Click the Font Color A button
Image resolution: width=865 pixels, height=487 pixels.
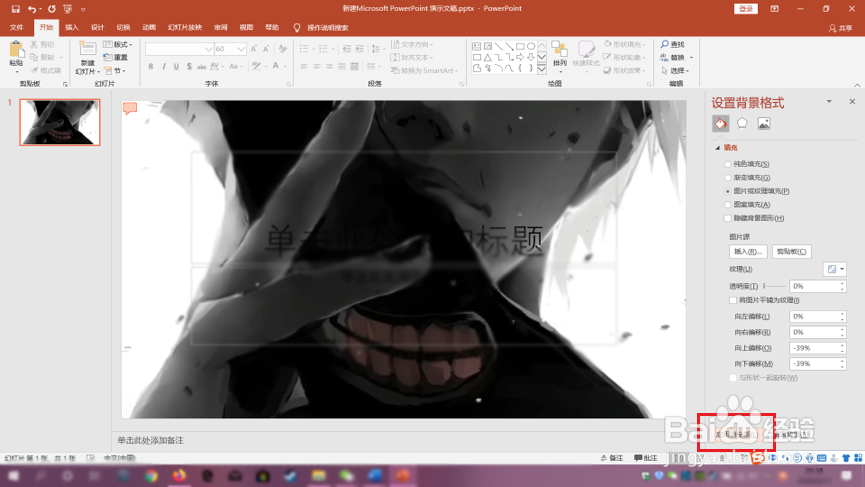276,66
